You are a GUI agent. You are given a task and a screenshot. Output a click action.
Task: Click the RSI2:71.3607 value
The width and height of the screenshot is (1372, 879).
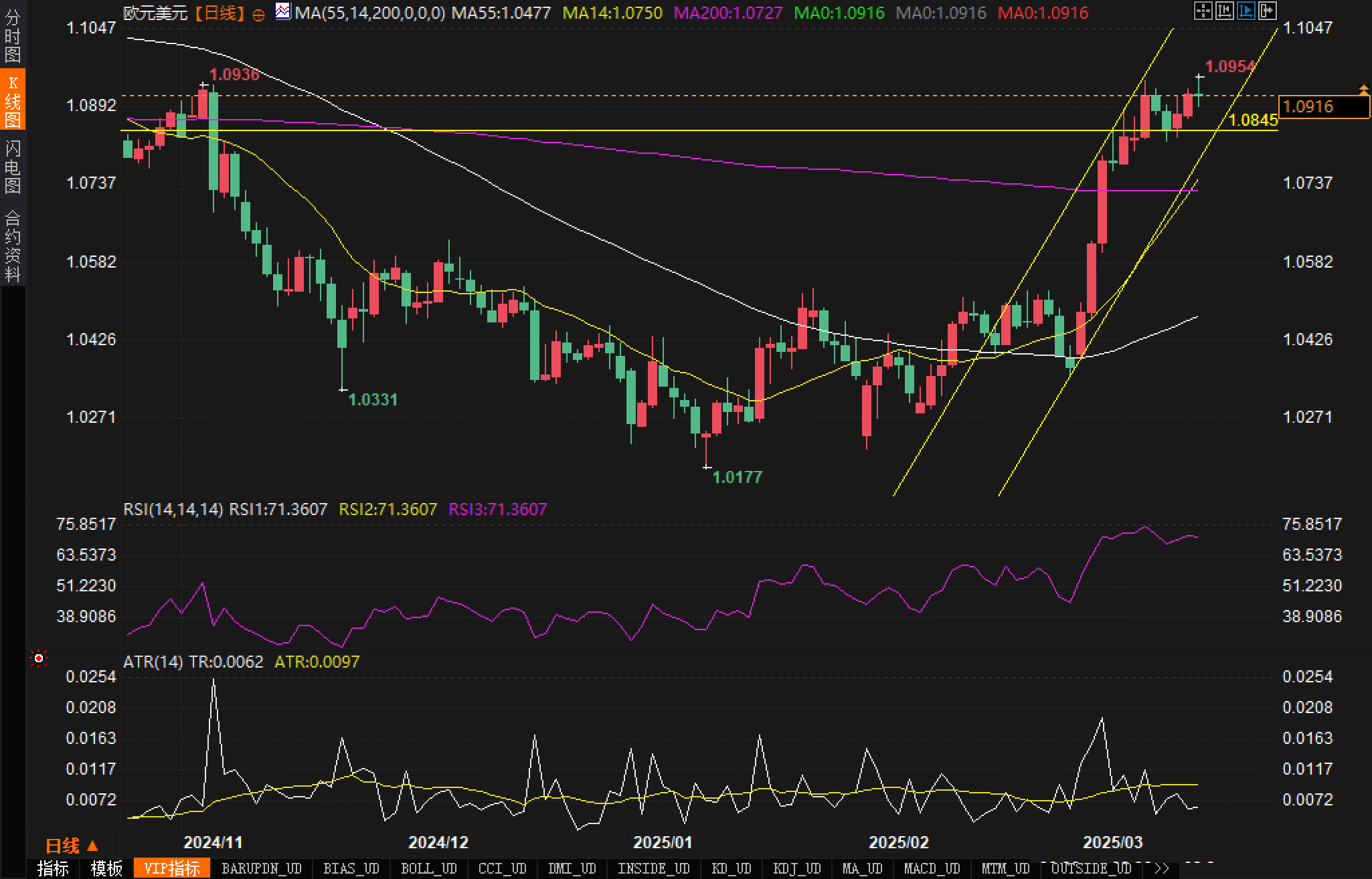pos(388,509)
